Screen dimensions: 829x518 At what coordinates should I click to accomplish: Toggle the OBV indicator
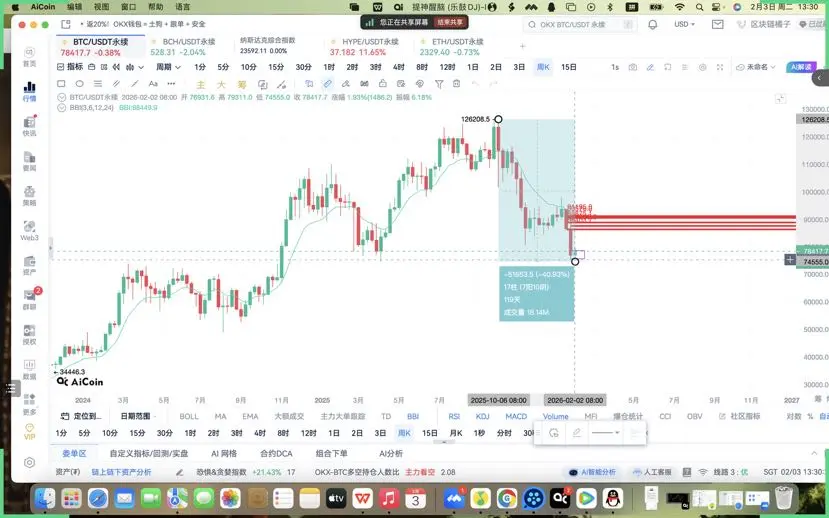point(695,417)
